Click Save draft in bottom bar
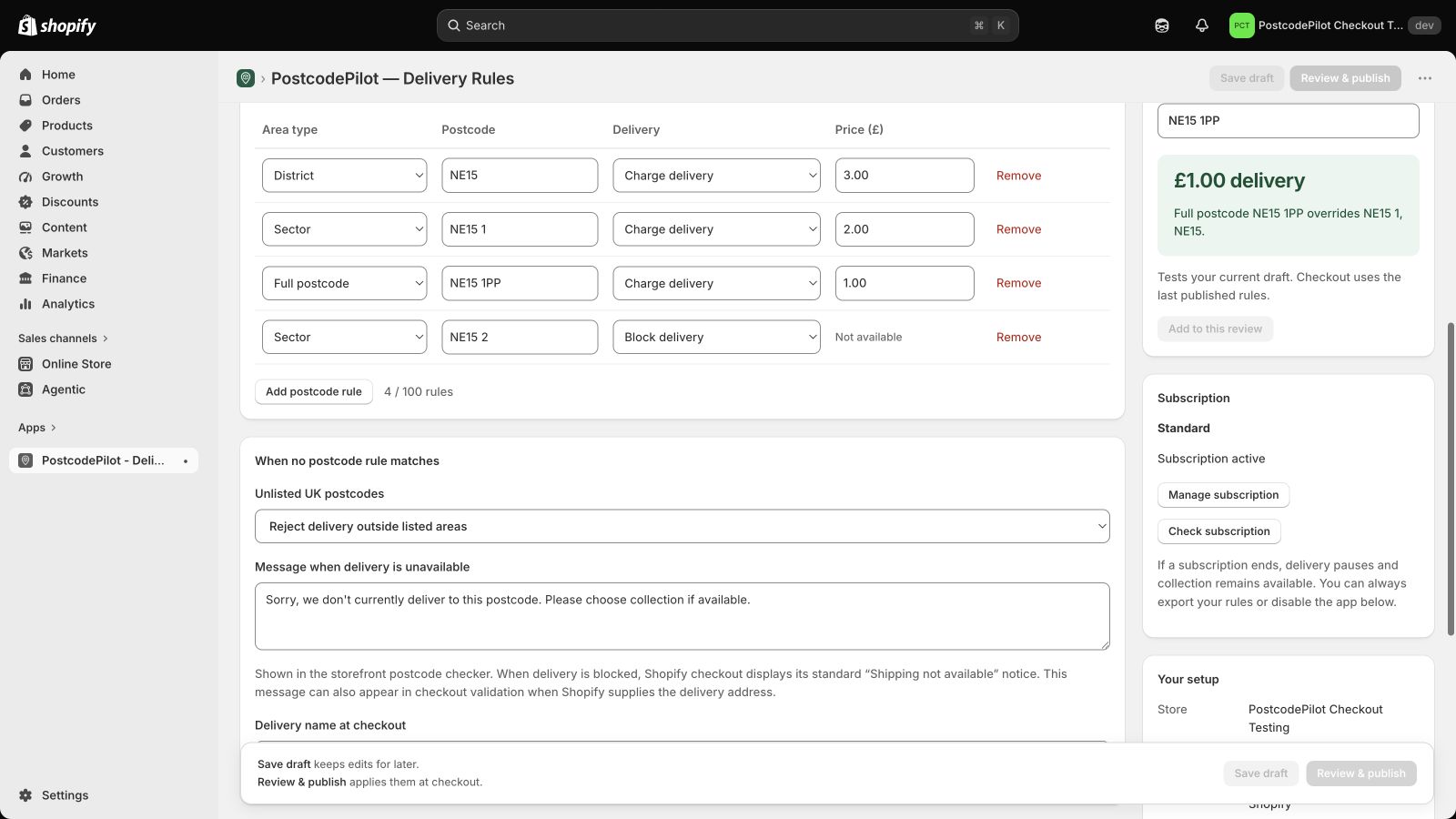This screenshot has height=819, width=1456. point(1261,773)
